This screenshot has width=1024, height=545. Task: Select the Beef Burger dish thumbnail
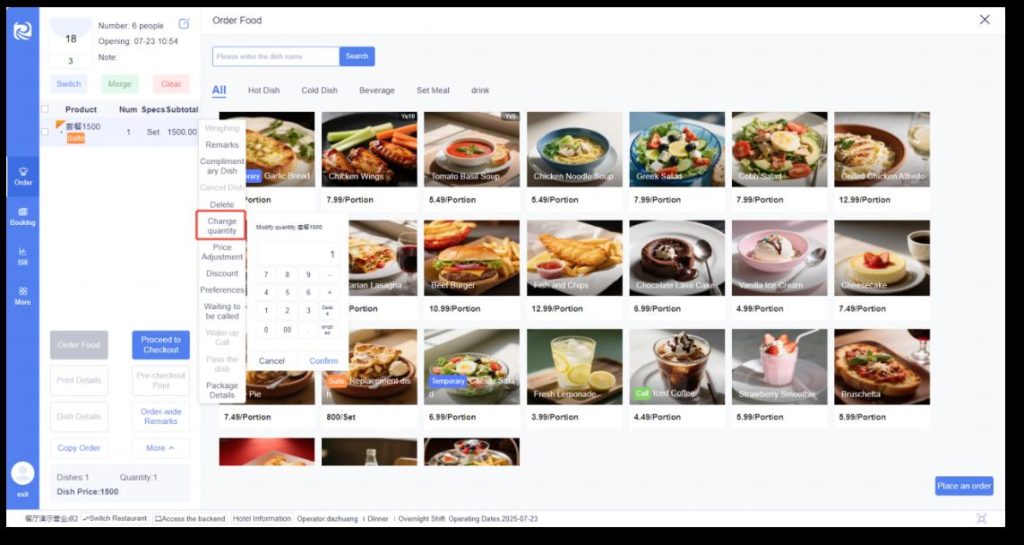[472, 258]
